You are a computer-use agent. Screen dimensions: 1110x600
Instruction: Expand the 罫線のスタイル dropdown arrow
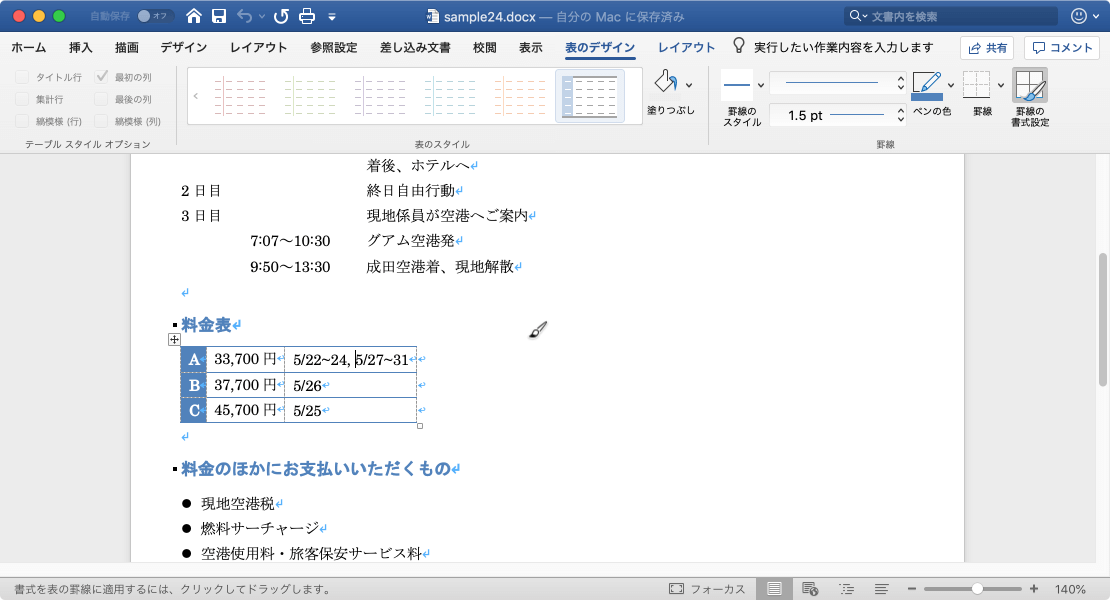point(761,86)
